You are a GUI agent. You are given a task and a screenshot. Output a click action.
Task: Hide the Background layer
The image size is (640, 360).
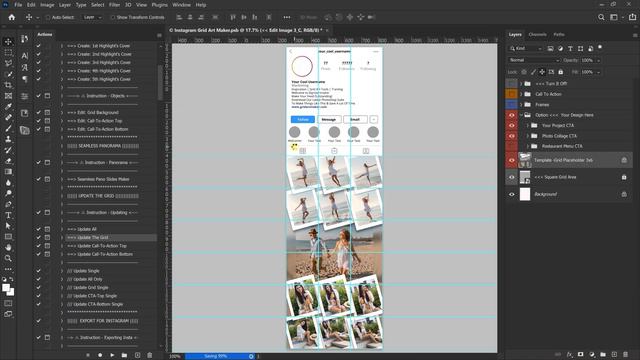511,194
